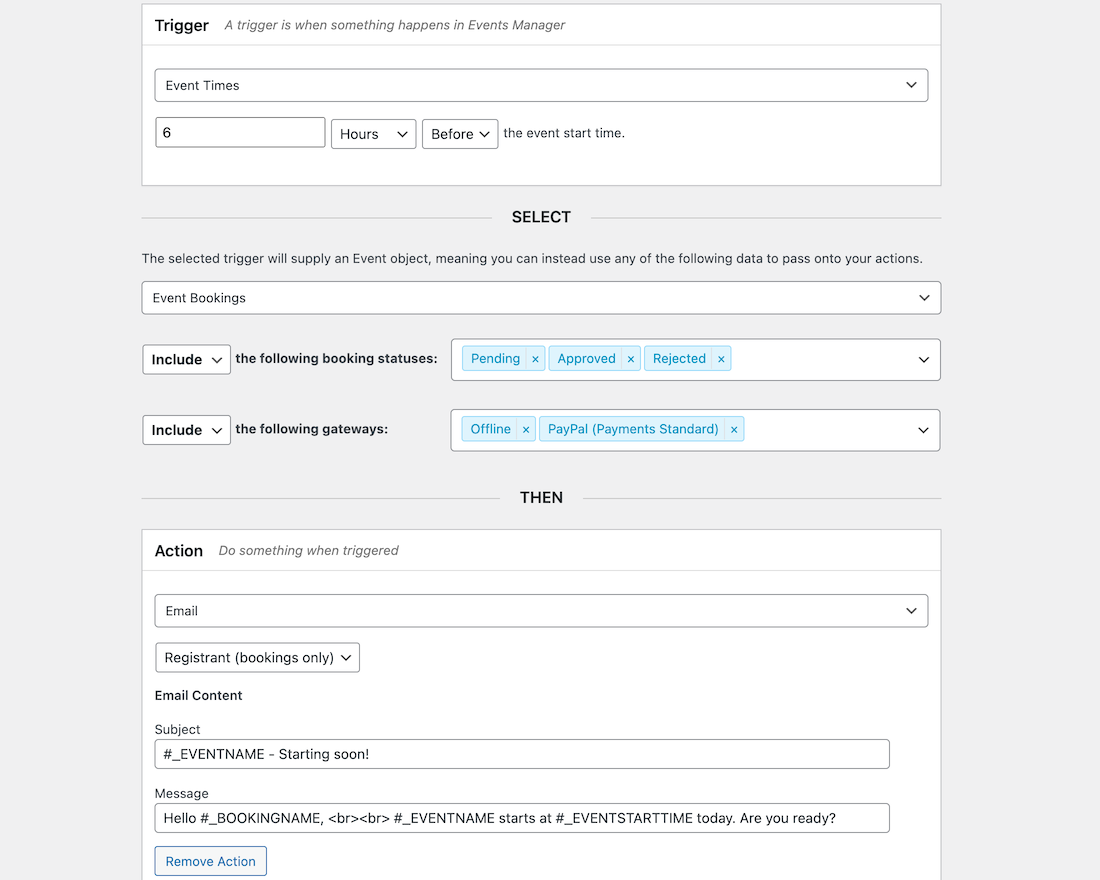1100x880 pixels.
Task: Remove the Approved status tag
Action: point(630,359)
